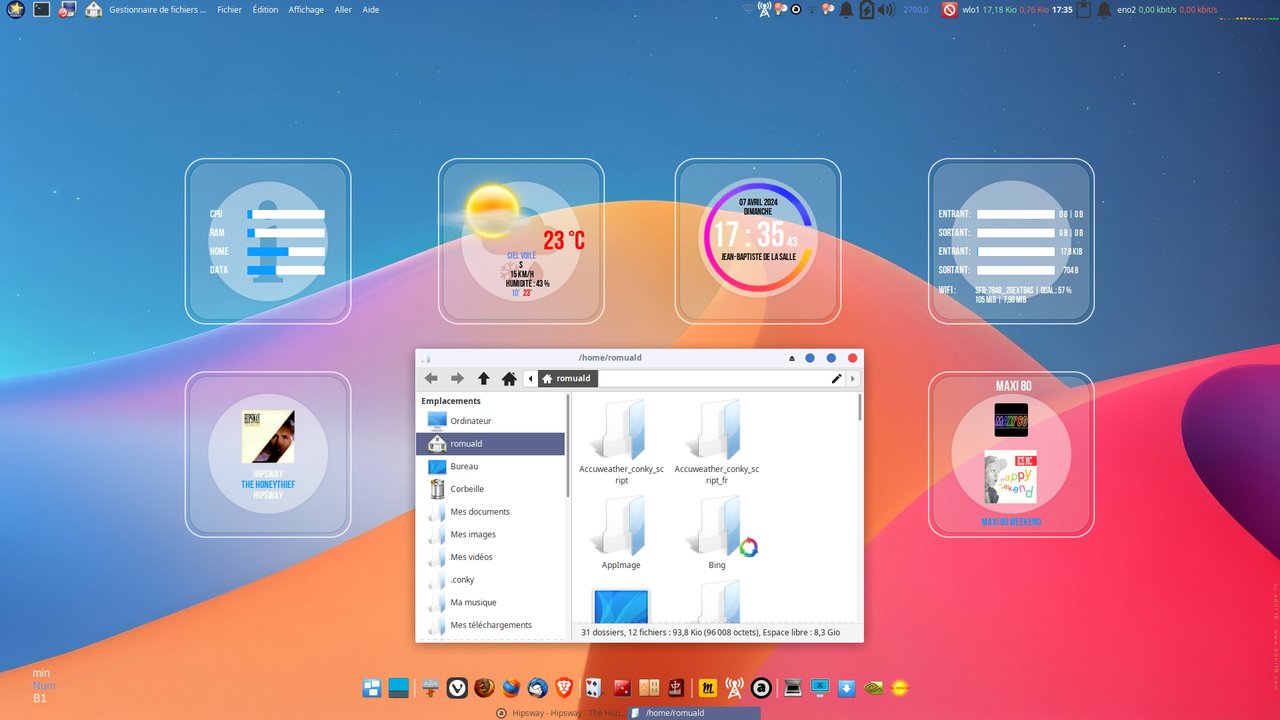The height and width of the screenshot is (720, 1280).
Task: Open Mes images in sidebar
Action: pos(491,535)
